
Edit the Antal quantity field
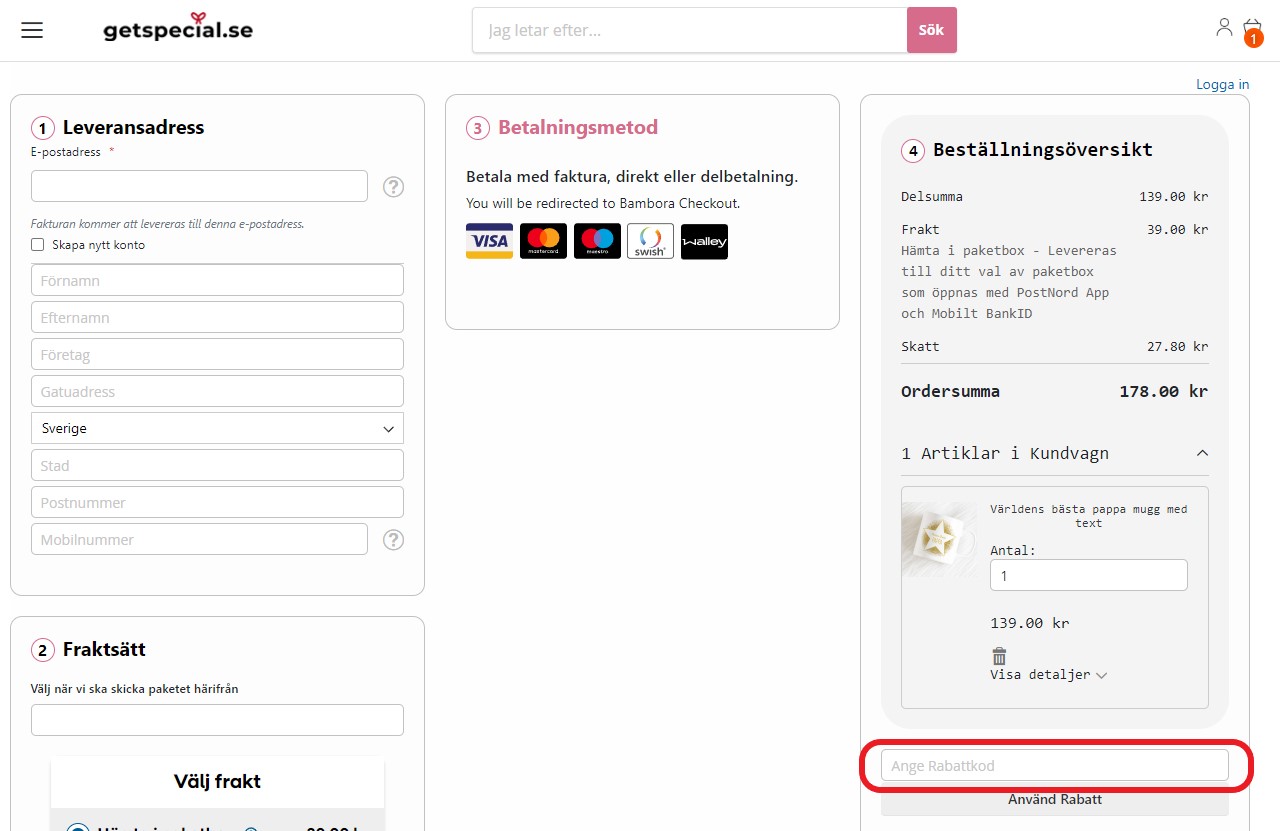[x=1089, y=575]
